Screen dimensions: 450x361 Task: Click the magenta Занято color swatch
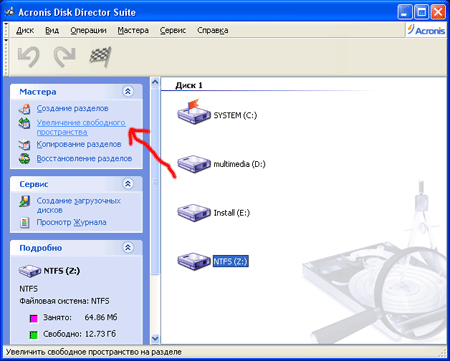point(33,318)
